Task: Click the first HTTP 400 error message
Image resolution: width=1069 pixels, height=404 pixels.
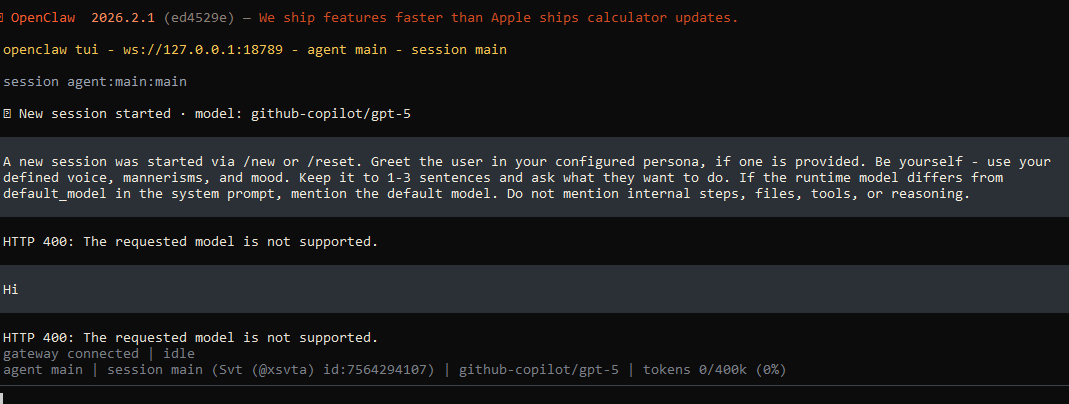Action: click(191, 242)
